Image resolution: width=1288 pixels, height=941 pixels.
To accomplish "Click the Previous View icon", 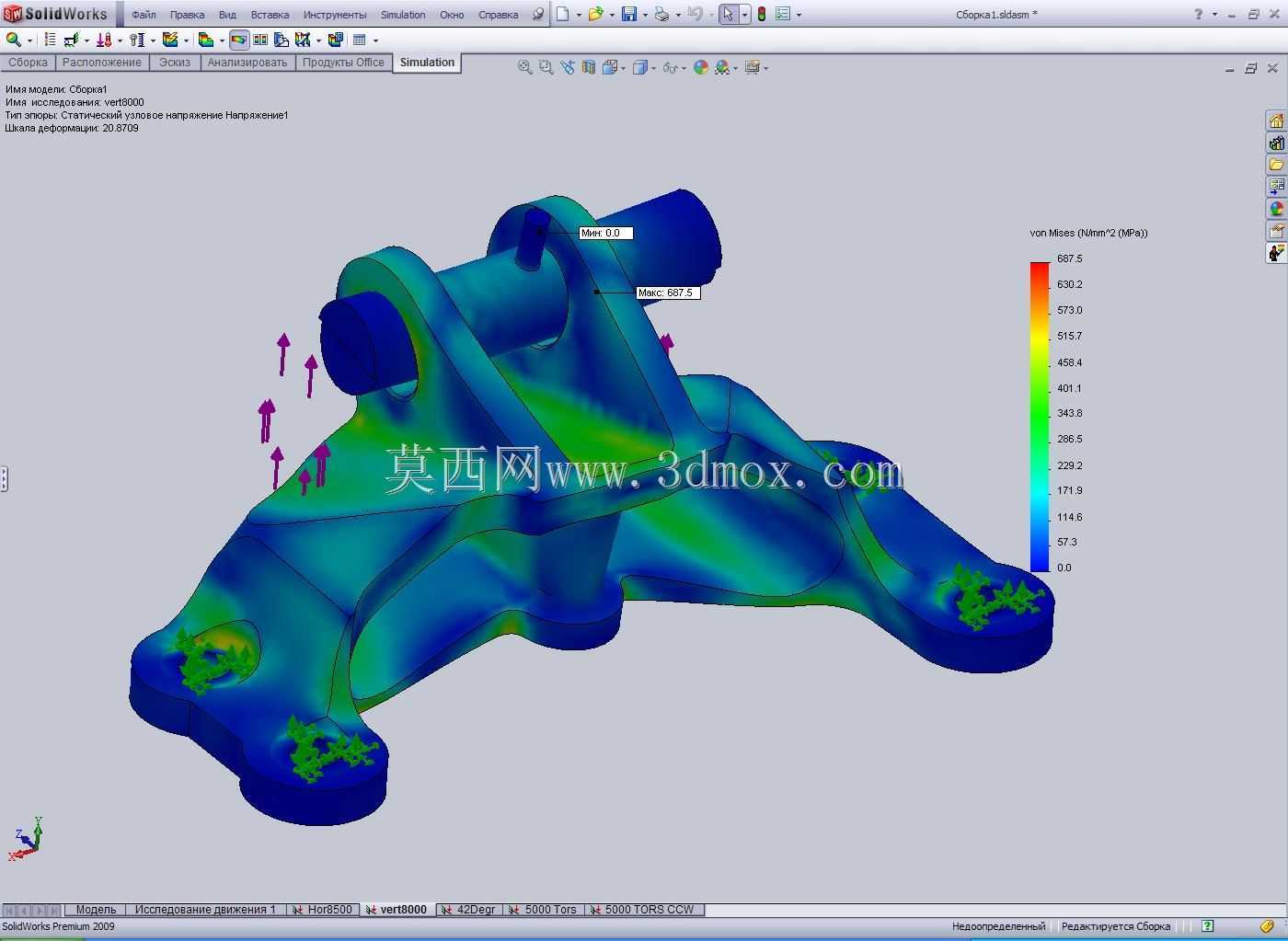I will click(567, 67).
